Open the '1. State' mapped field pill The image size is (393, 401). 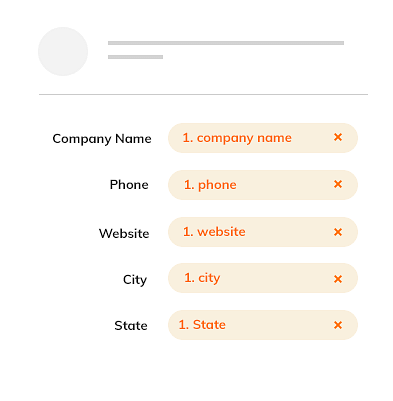coord(263,325)
